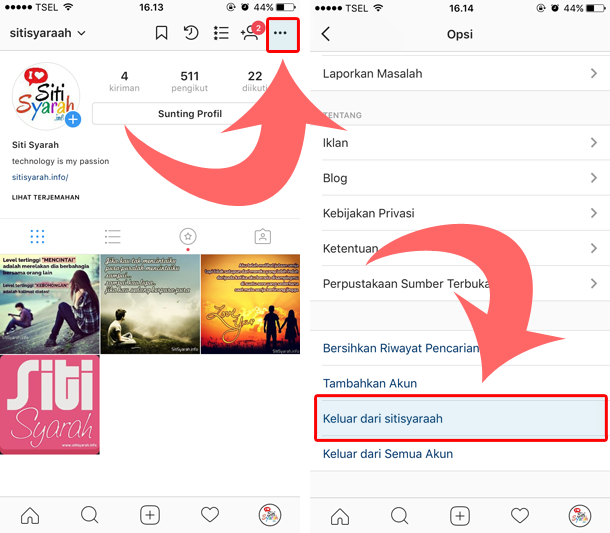Switch to the star favorites tab

(x=188, y=237)
